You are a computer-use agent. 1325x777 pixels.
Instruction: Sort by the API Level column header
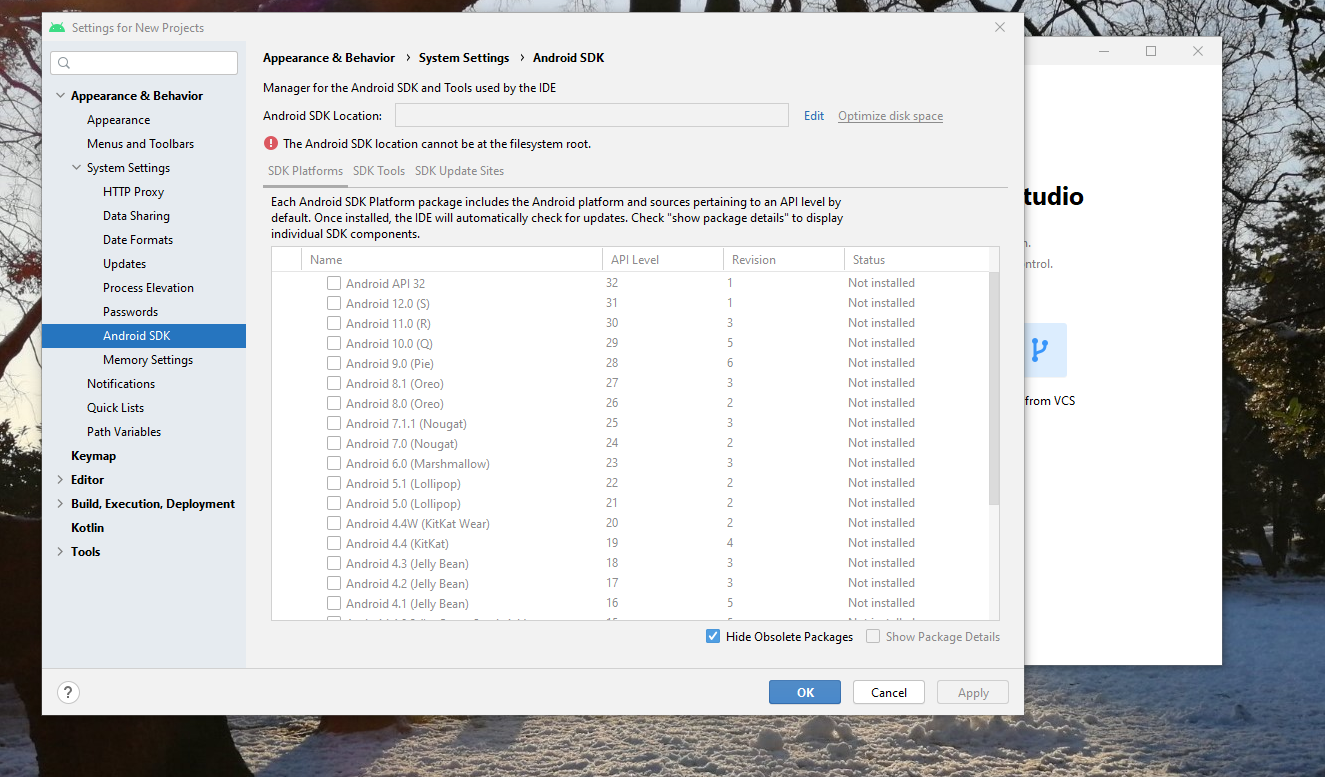click(662, 260)
